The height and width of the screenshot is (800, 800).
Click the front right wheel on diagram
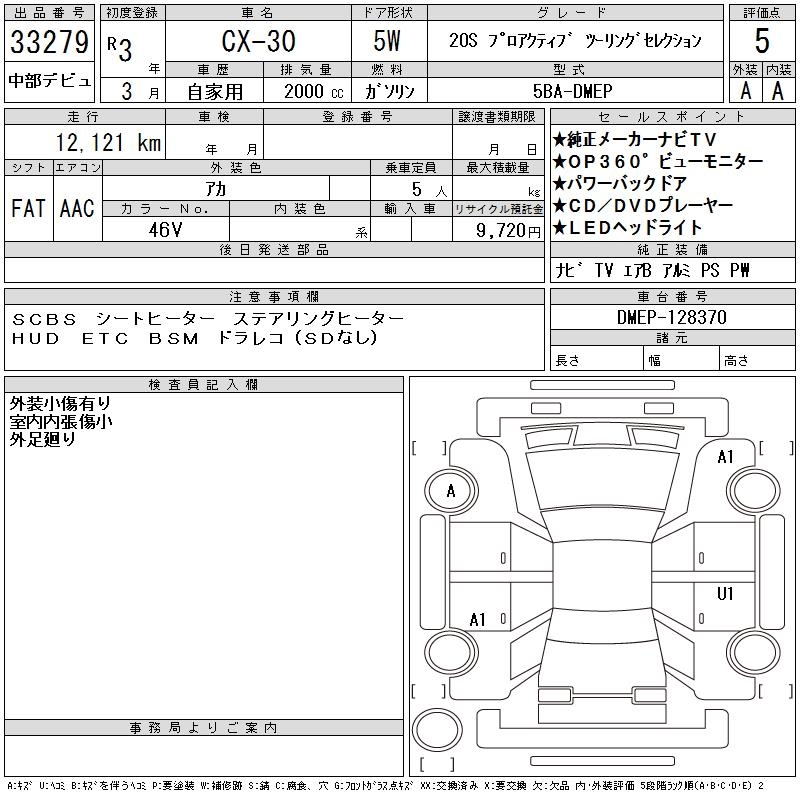click(x=753, y=491)
